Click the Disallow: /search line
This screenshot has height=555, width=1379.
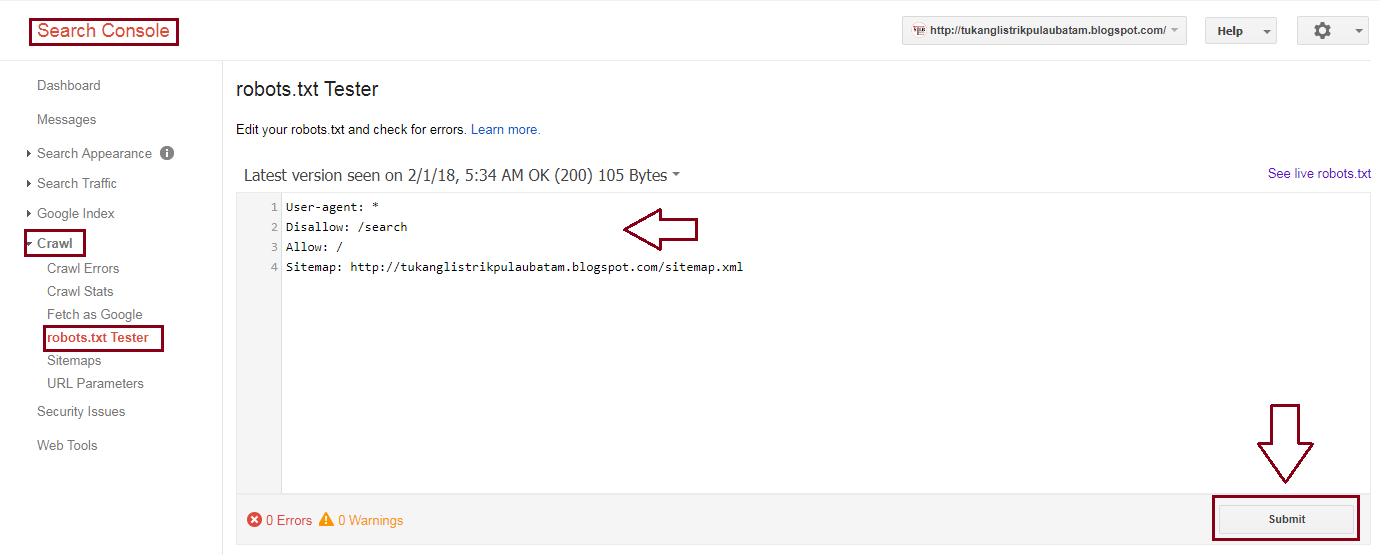(346, 227)
